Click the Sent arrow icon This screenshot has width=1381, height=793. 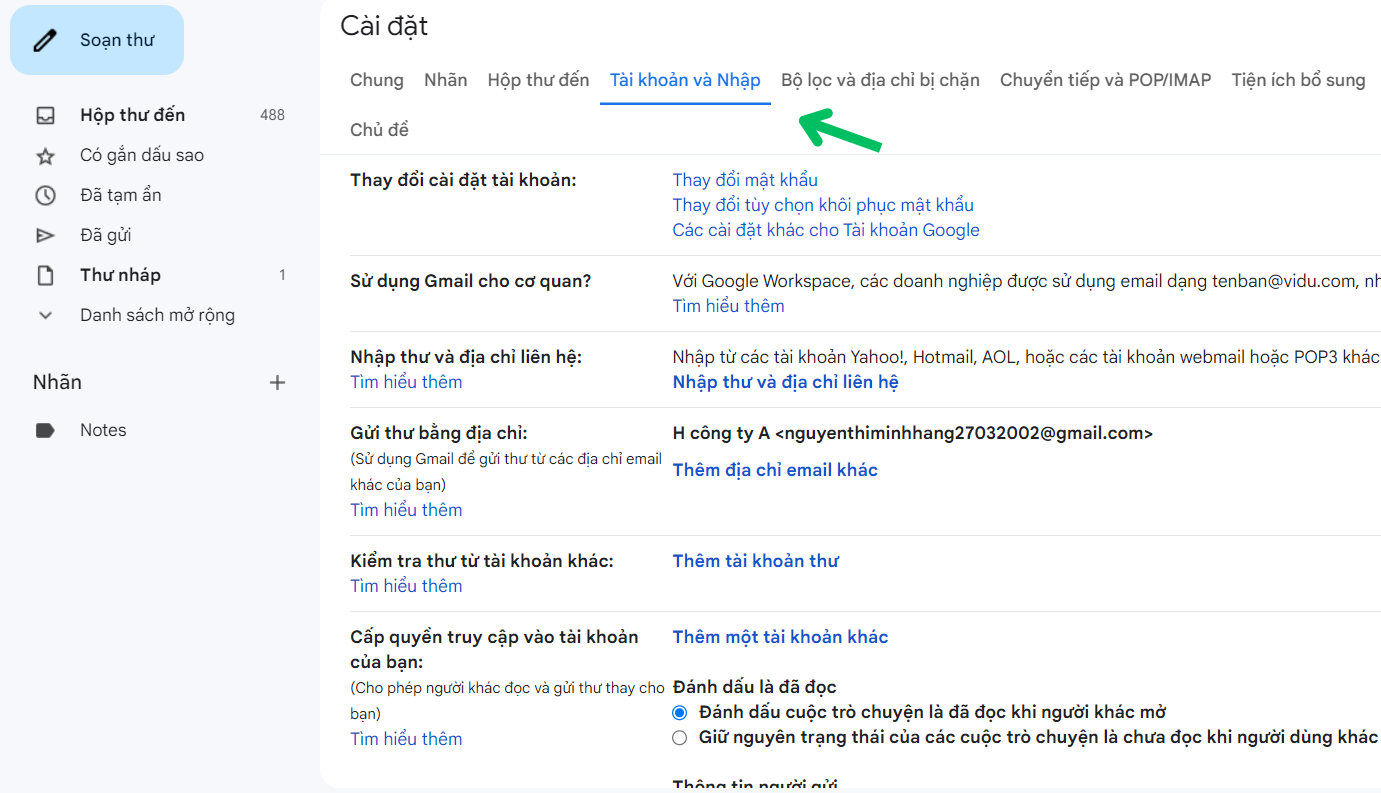45,236
